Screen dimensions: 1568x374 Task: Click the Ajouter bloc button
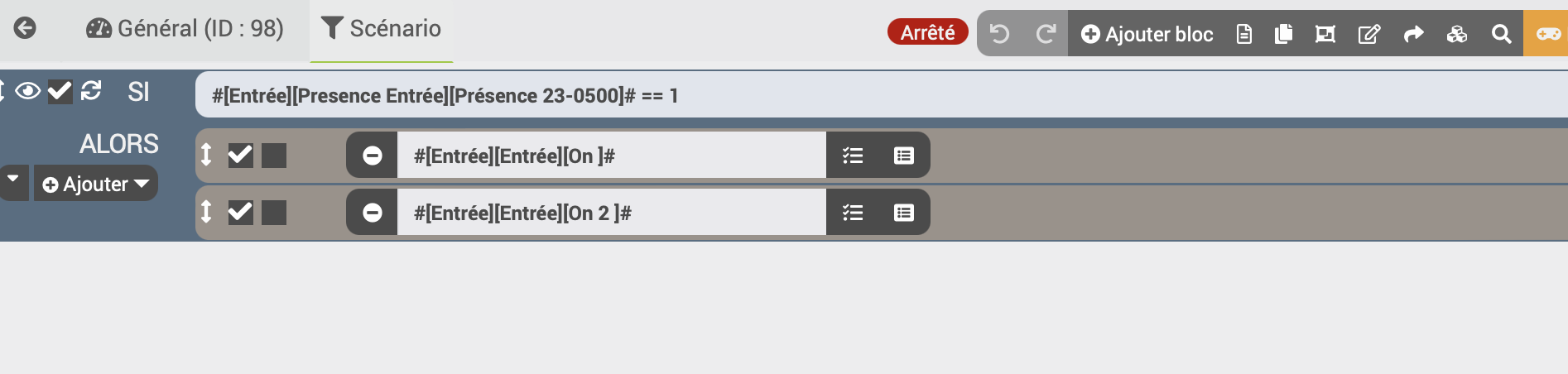[1147, 34]
